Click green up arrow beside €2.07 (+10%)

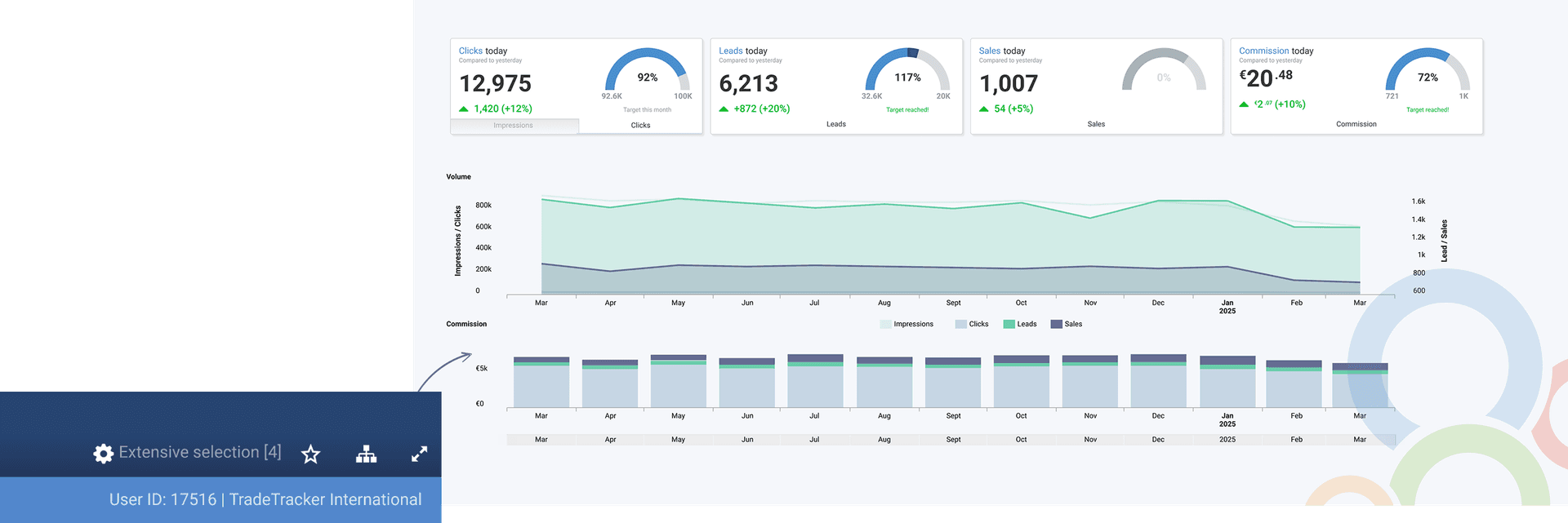click(1244, 104)
